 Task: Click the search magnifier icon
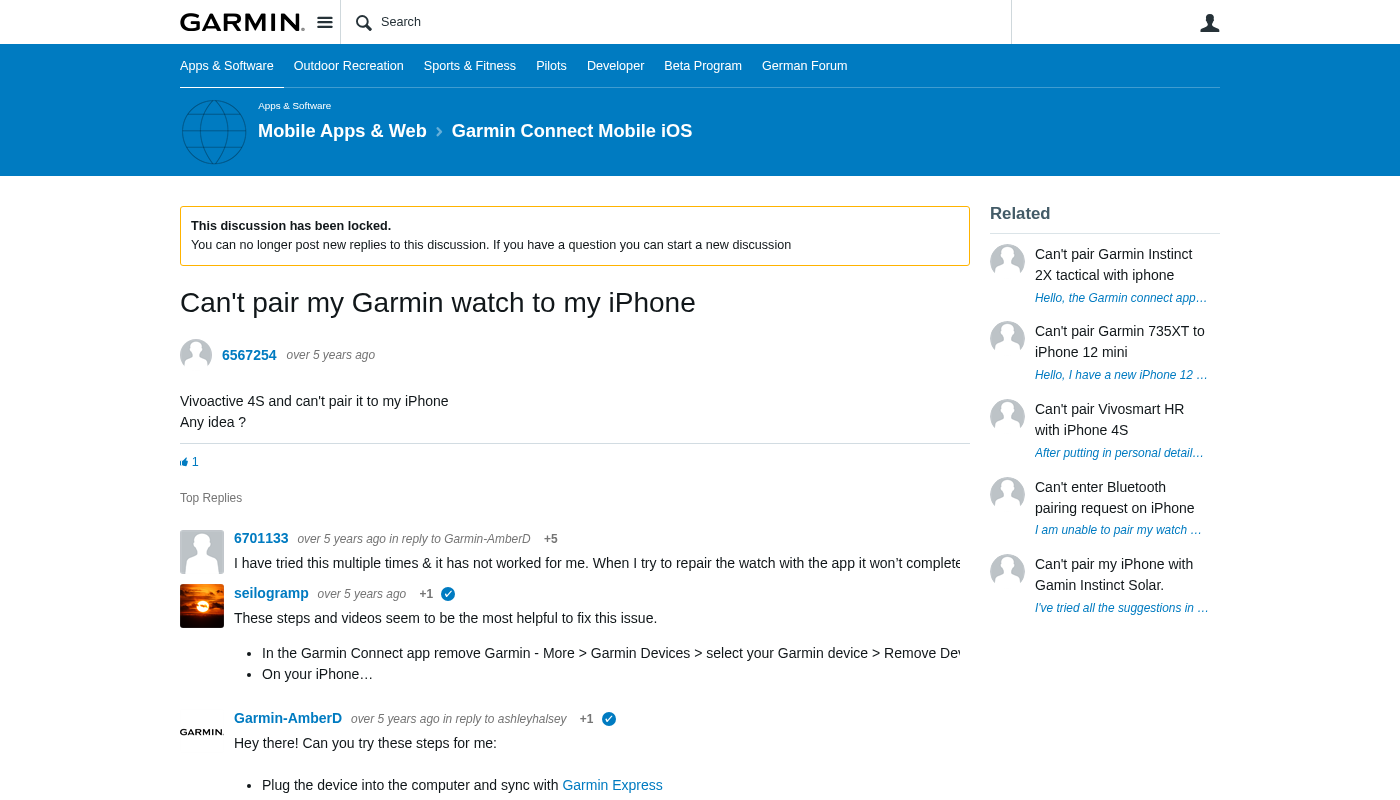click(x=363, y=23)
